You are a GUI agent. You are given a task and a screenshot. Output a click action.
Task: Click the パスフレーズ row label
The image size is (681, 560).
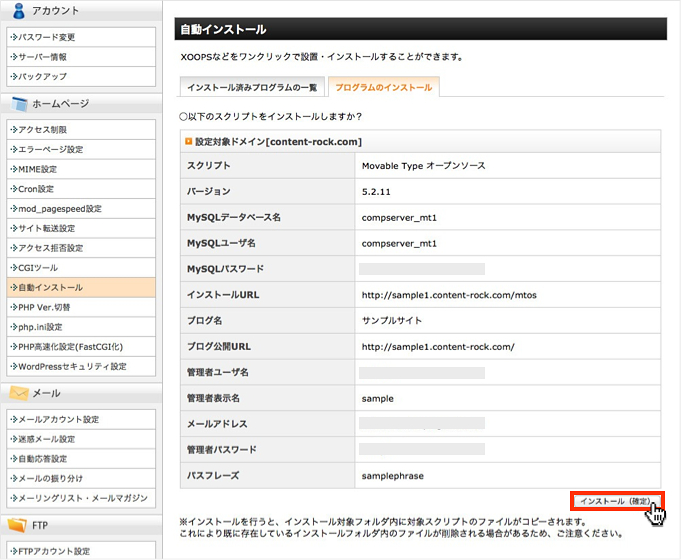coord(213,476)
